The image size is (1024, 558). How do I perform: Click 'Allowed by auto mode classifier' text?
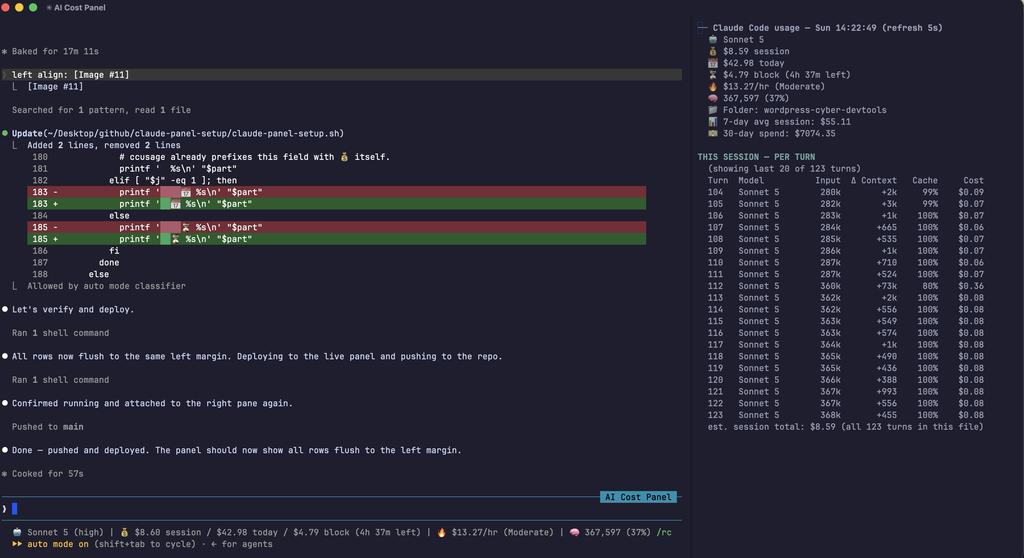click(x=106, y=286)
